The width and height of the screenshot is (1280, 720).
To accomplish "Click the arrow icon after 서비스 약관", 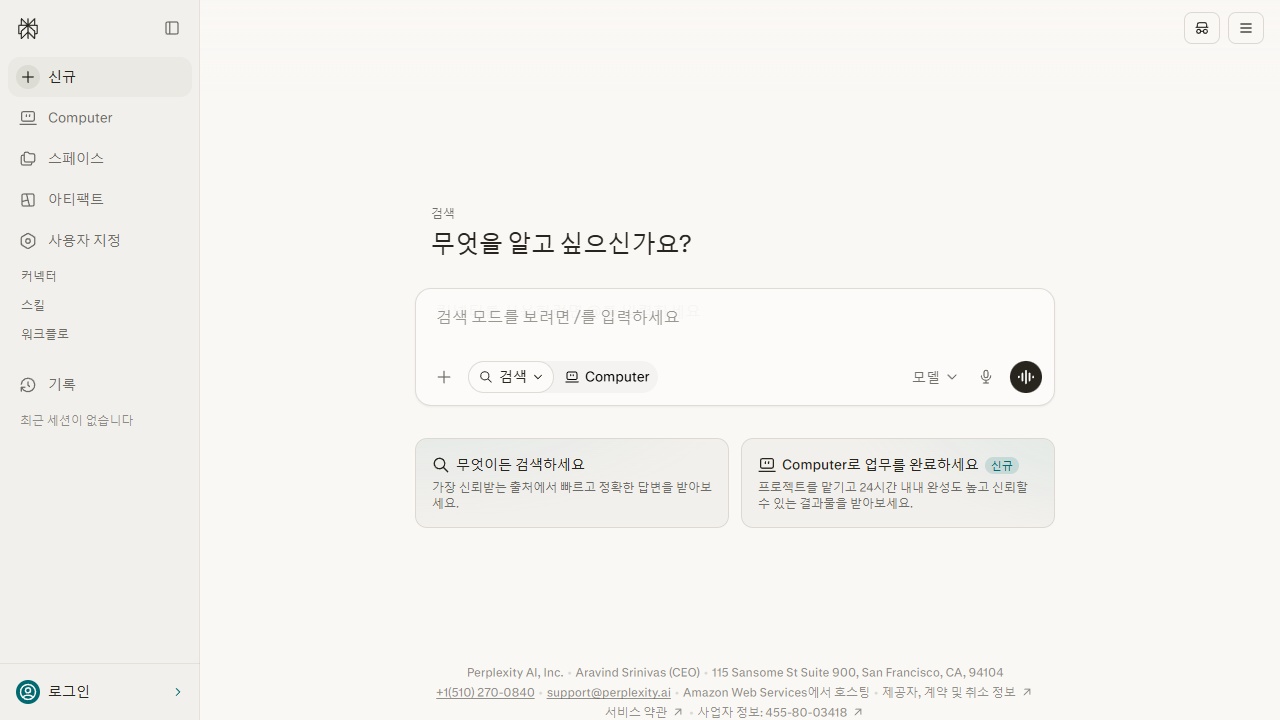I will tap(678, 713).
